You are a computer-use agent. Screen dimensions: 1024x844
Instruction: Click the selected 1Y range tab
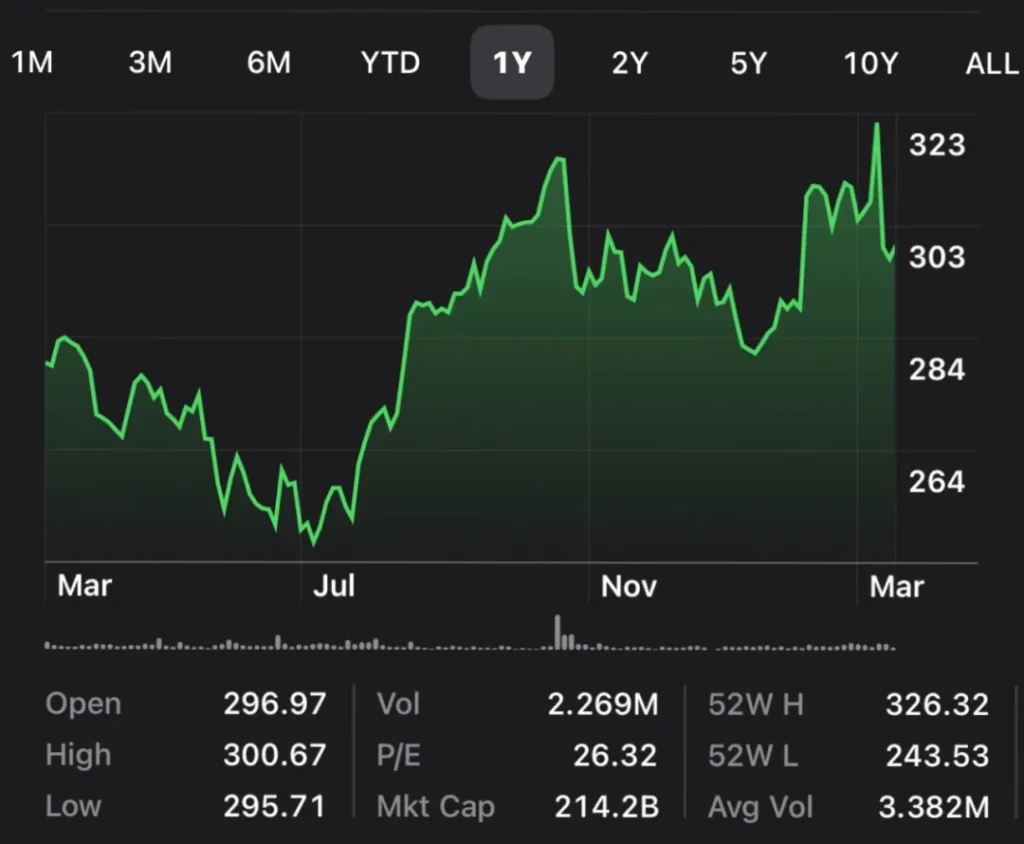click(512, 63)
